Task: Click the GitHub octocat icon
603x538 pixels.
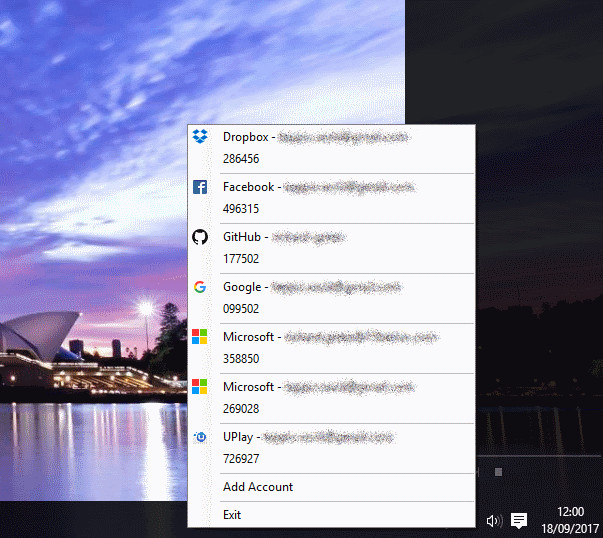Action: tap(200, 237)
